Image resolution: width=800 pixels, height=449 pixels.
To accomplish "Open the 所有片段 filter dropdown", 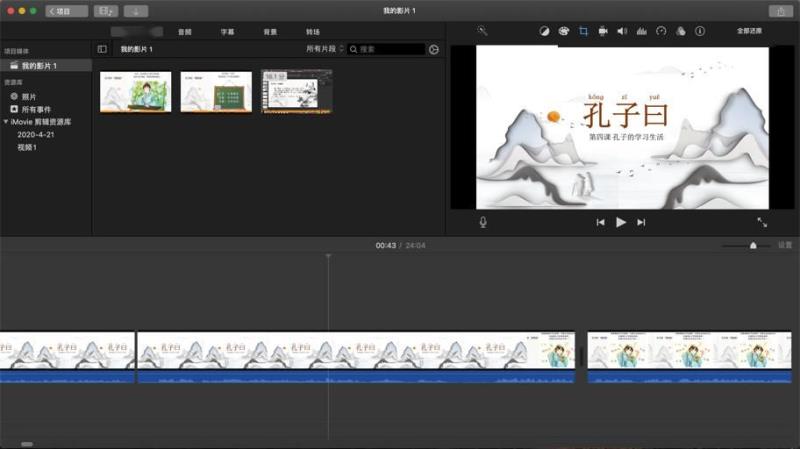I will (324, 49).
